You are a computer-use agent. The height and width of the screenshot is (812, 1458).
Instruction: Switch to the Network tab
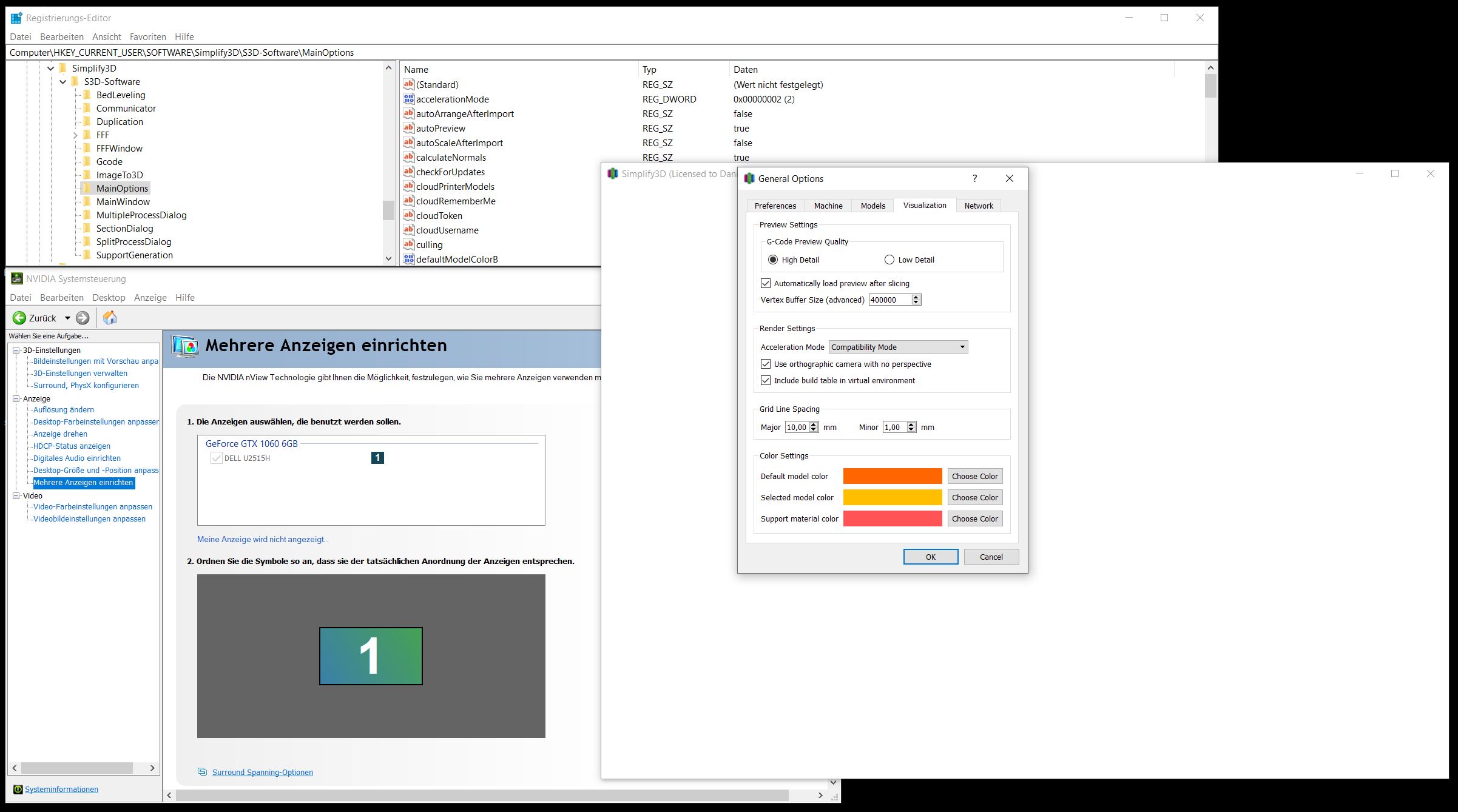tap(979, 206)
